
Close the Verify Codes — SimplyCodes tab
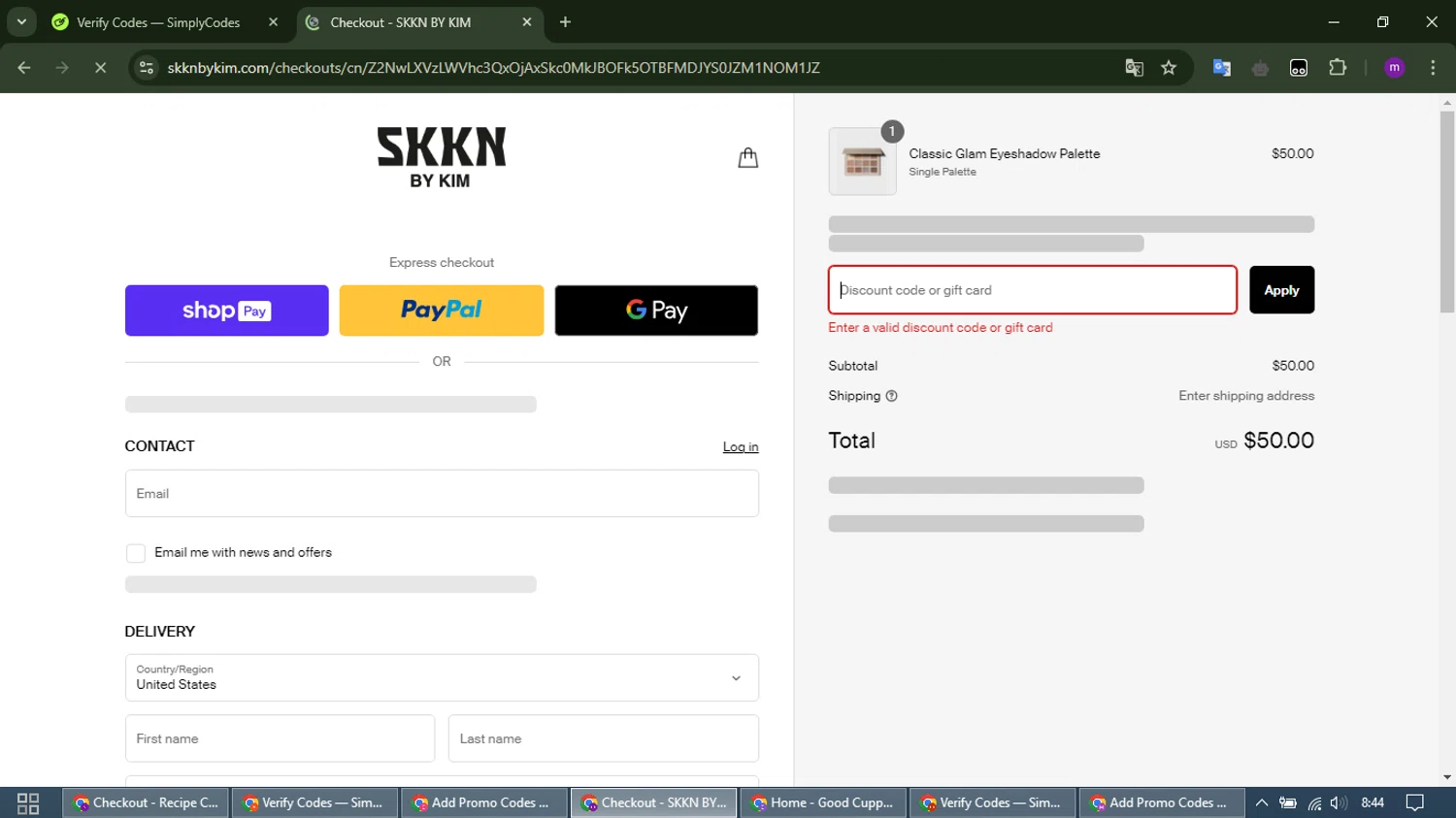(x=273, y=21)
